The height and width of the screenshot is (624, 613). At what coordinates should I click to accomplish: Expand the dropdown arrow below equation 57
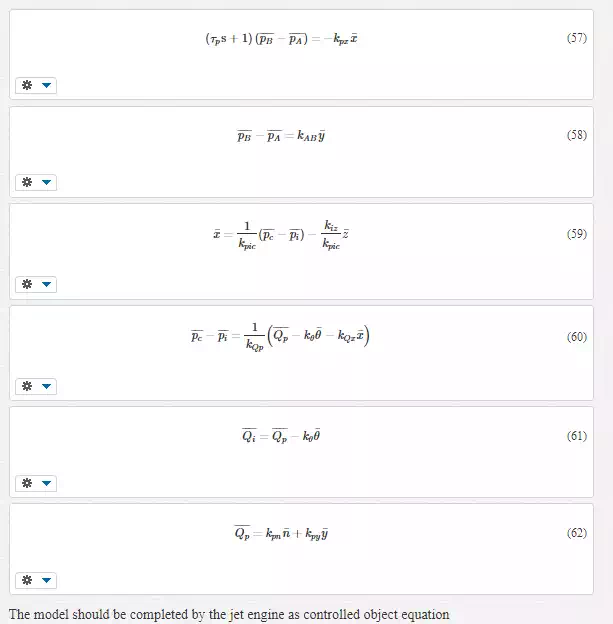(x=47, y=85)
